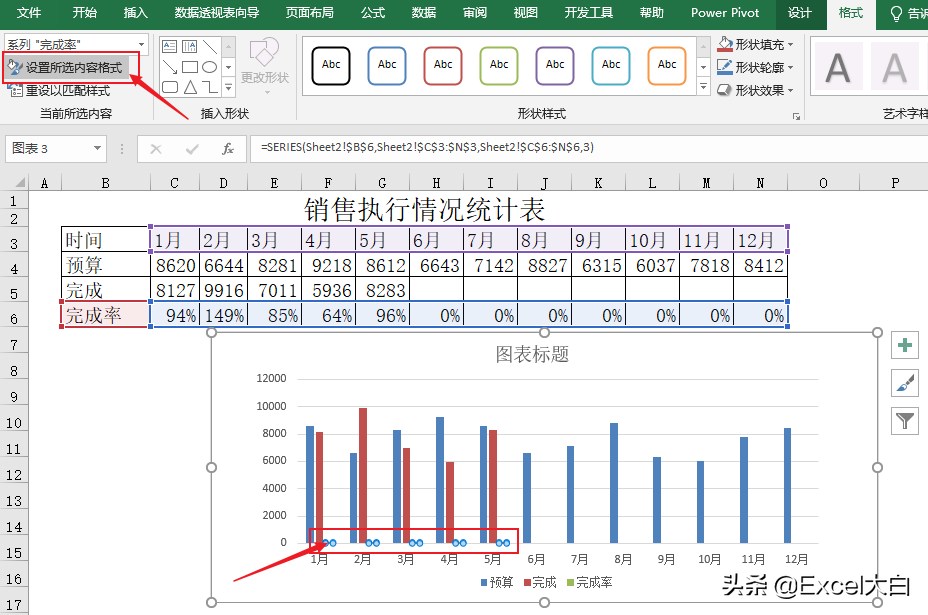Select the triangle shape
This screenshot has width=928, height=615.
[189, 88]
